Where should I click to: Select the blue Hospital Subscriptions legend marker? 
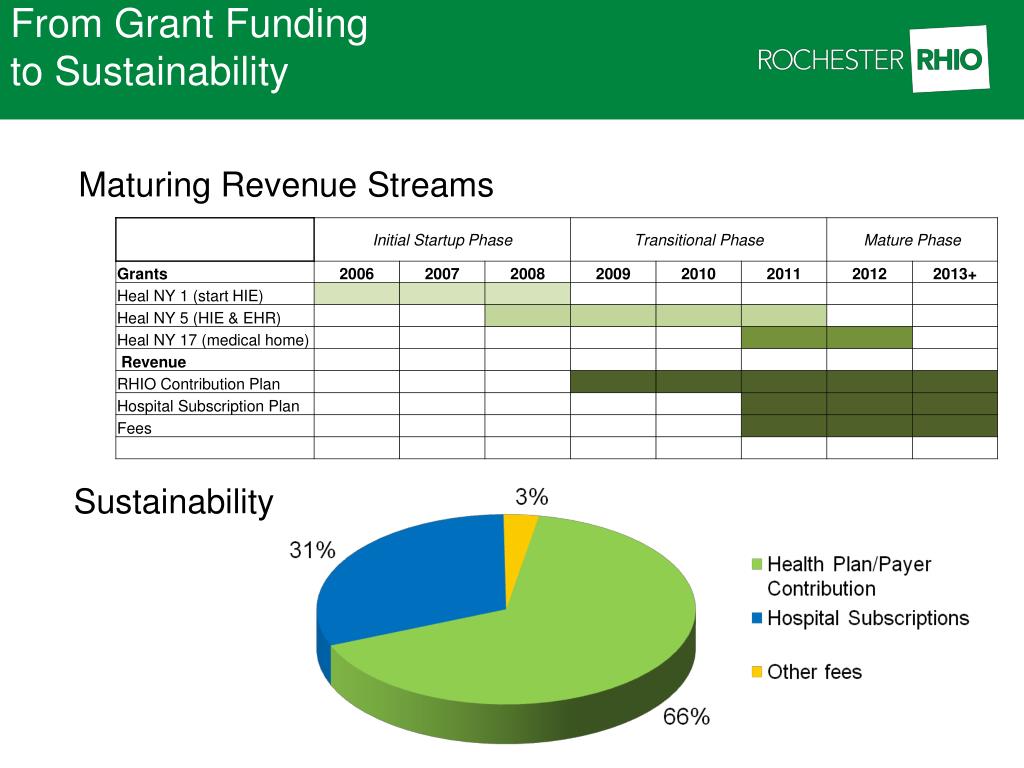pyautogui.click(x=757, y=618)
